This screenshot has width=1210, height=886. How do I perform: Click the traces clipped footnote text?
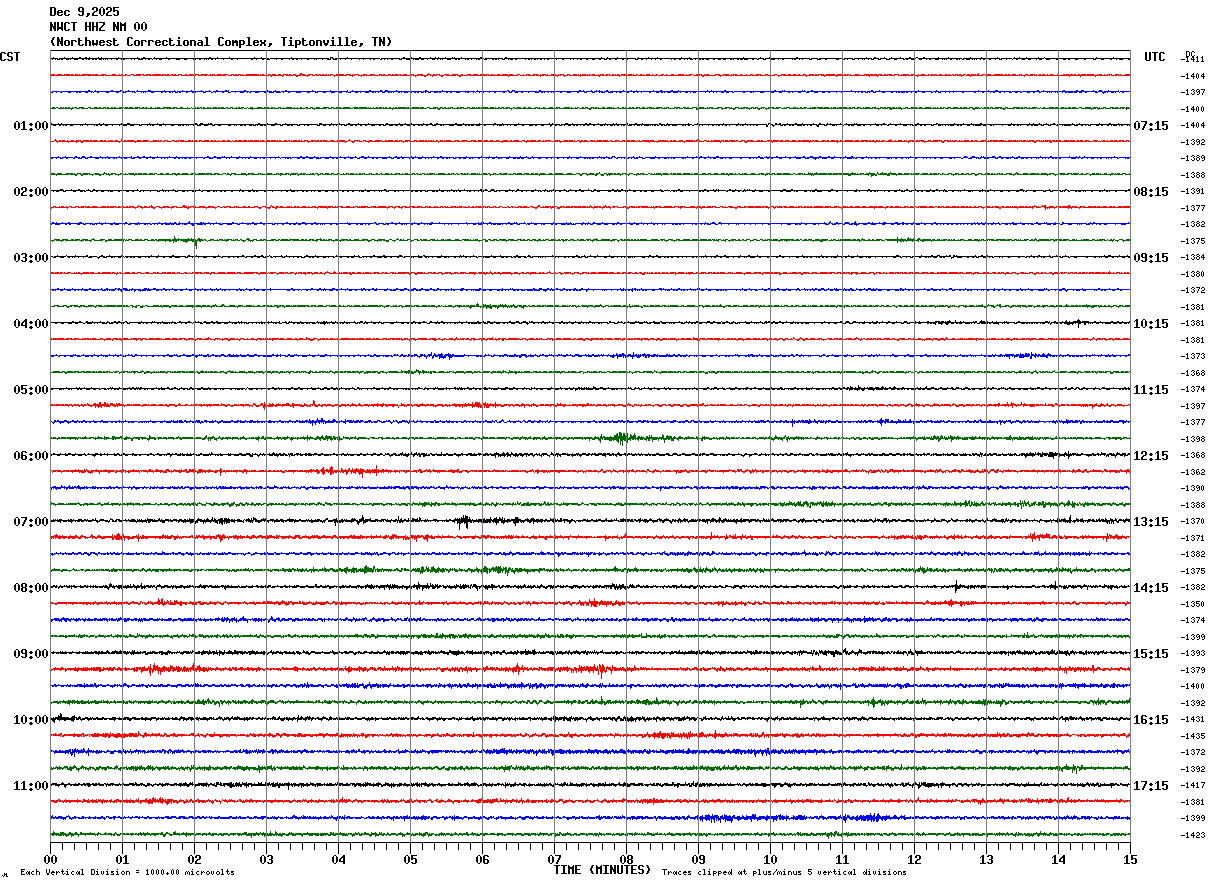(x=784, y=873)
